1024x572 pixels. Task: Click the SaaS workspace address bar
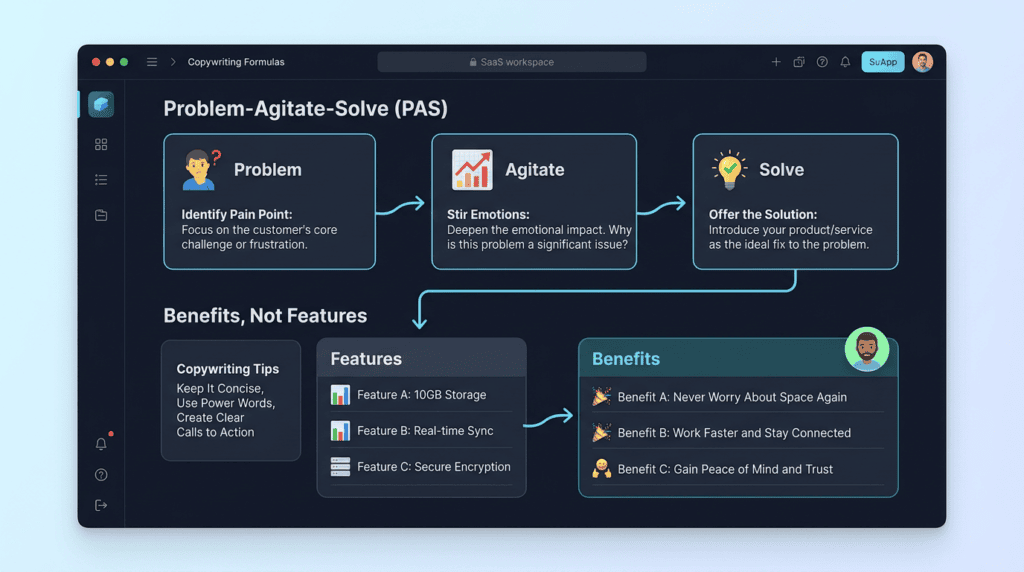tap(512, 62)
